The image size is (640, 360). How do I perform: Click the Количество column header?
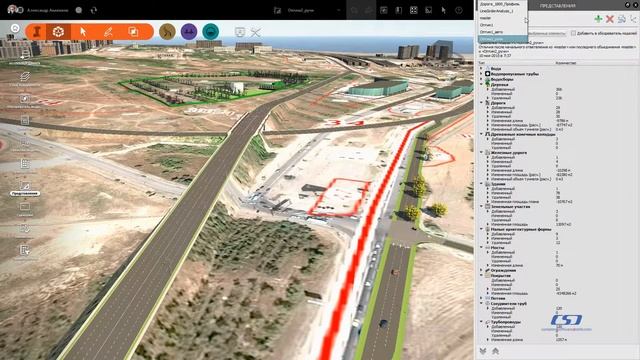click(566, 63)
